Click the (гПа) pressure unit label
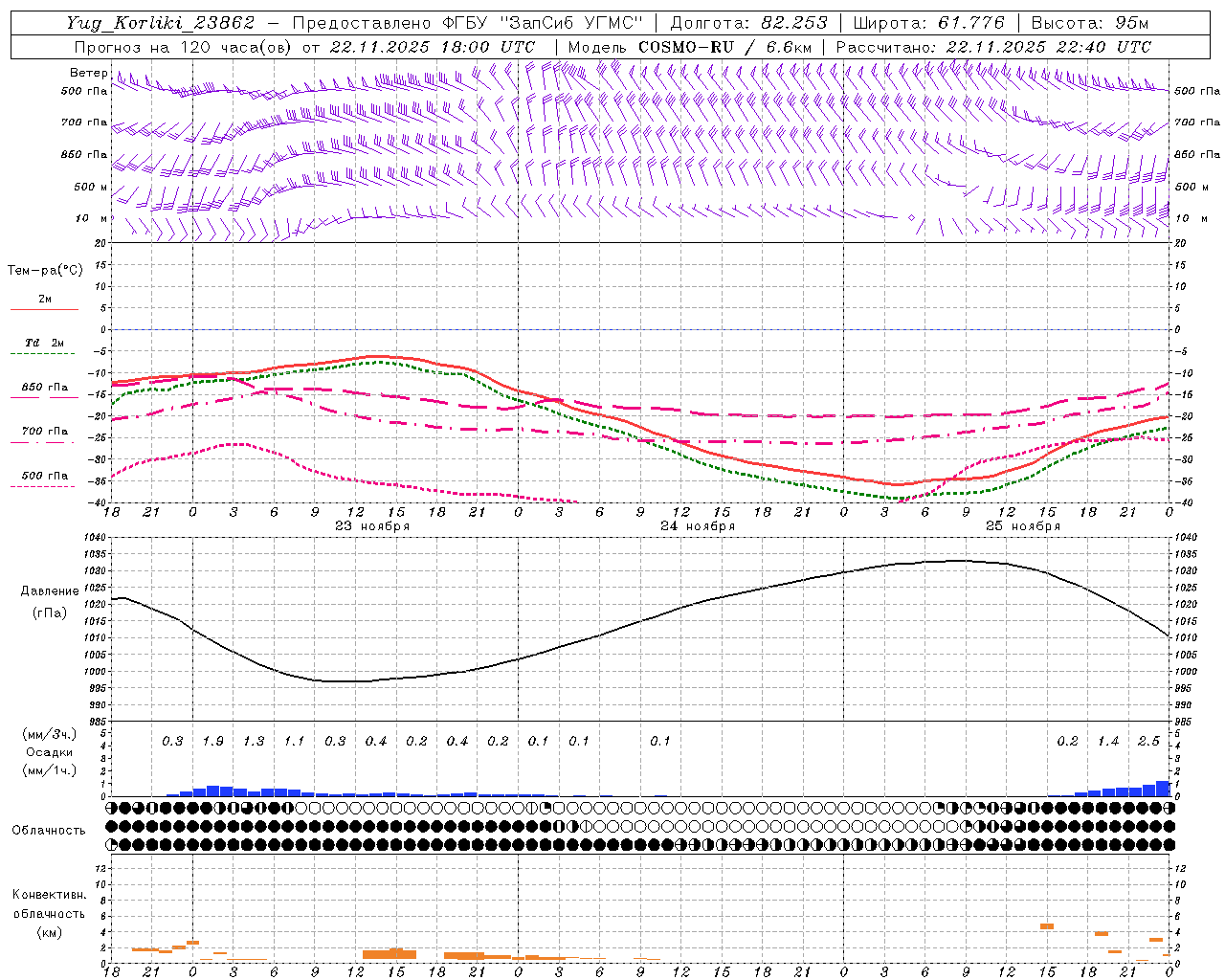Viewport: 1225px width, 980px height. click(x=50, y=613)
